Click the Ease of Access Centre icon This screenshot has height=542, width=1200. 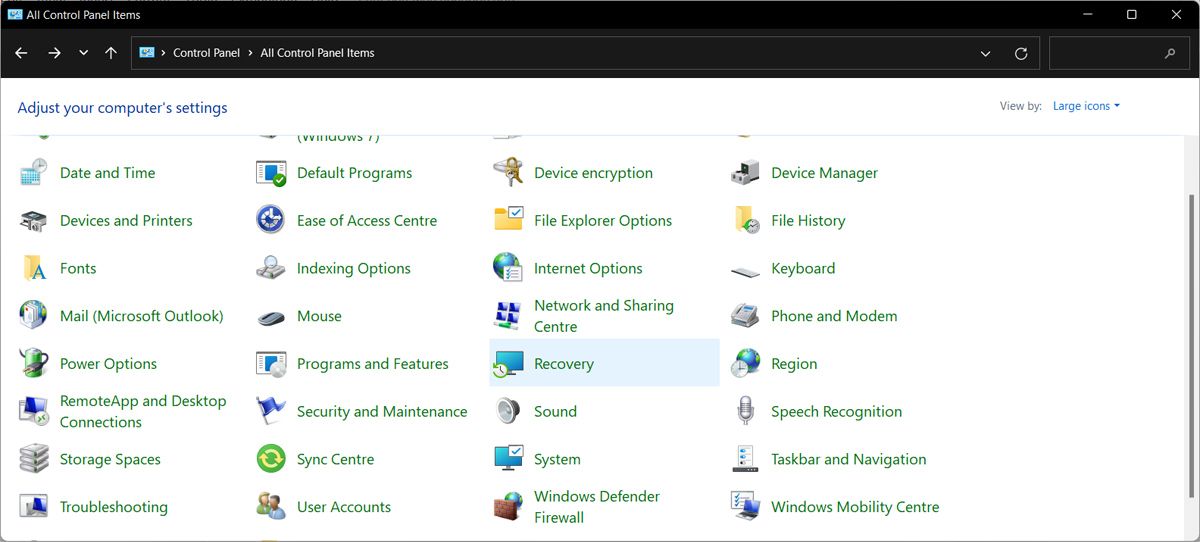point(271,221)
